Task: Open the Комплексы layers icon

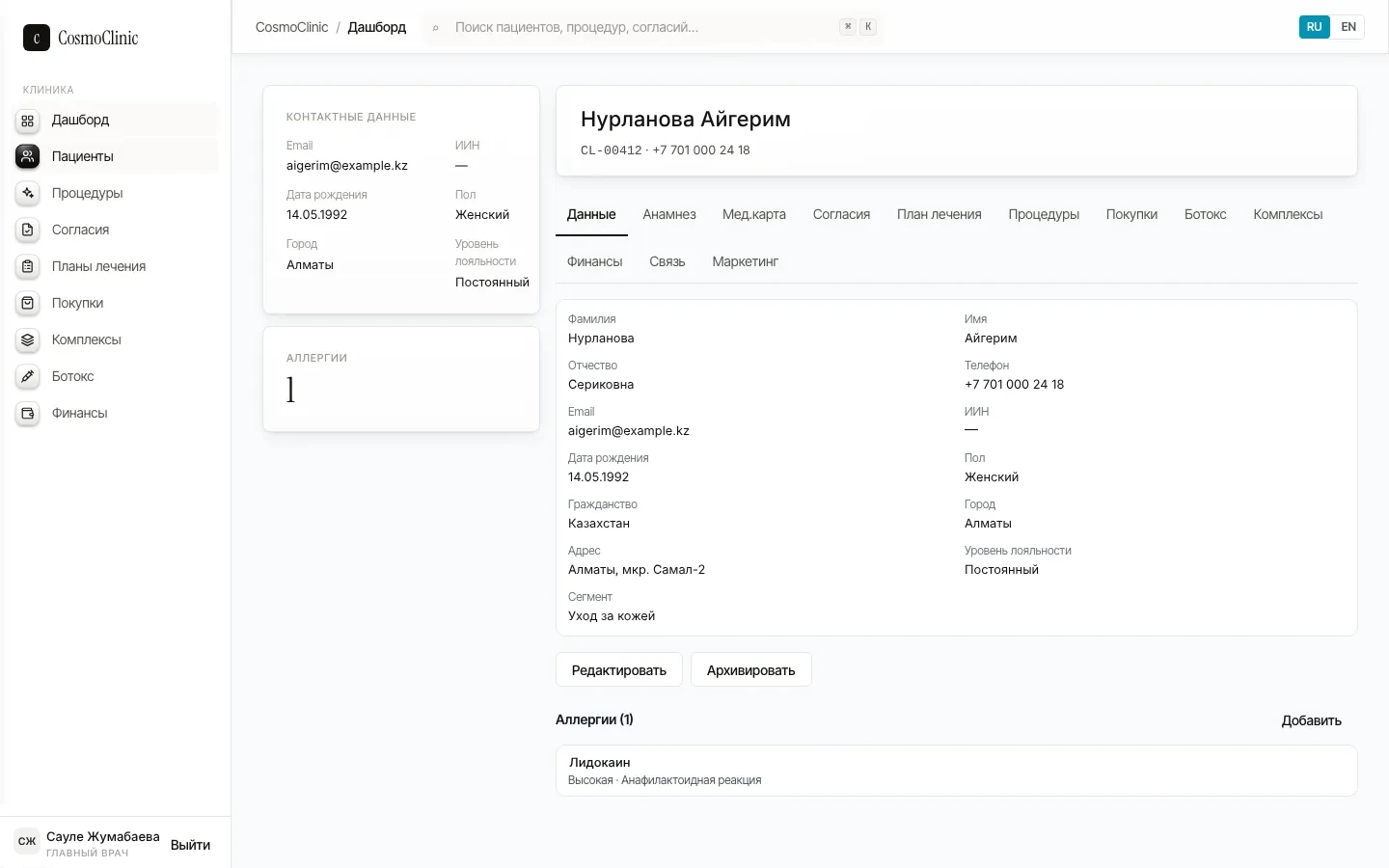Action: [x=28, y=339]
